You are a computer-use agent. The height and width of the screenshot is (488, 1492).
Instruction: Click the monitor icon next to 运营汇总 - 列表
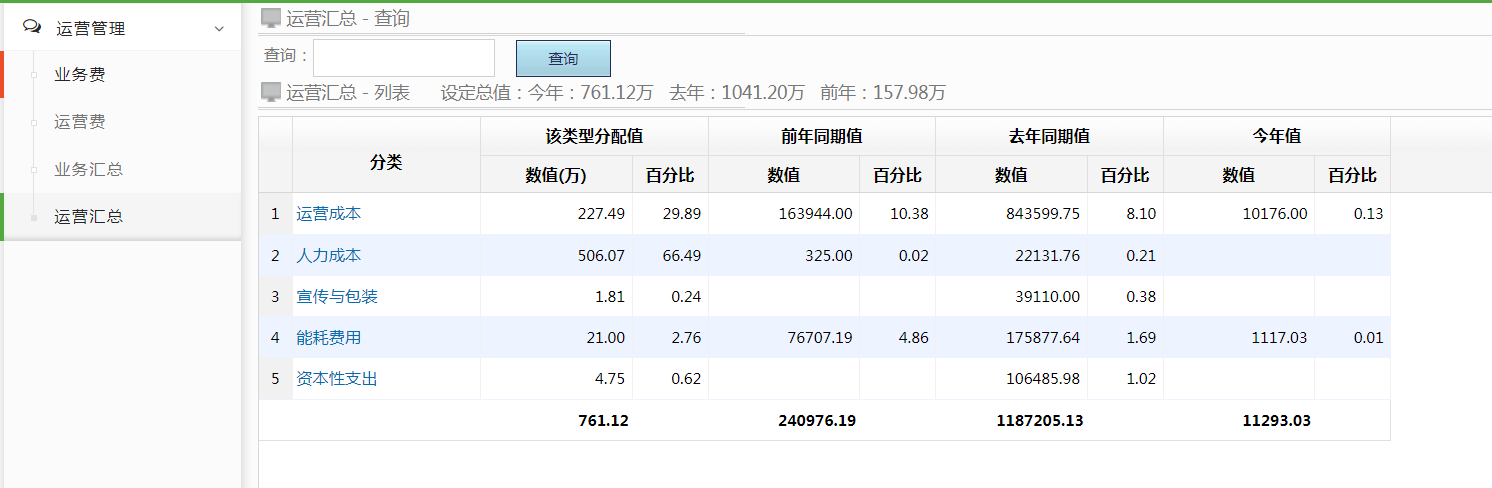tap(270, 92)
